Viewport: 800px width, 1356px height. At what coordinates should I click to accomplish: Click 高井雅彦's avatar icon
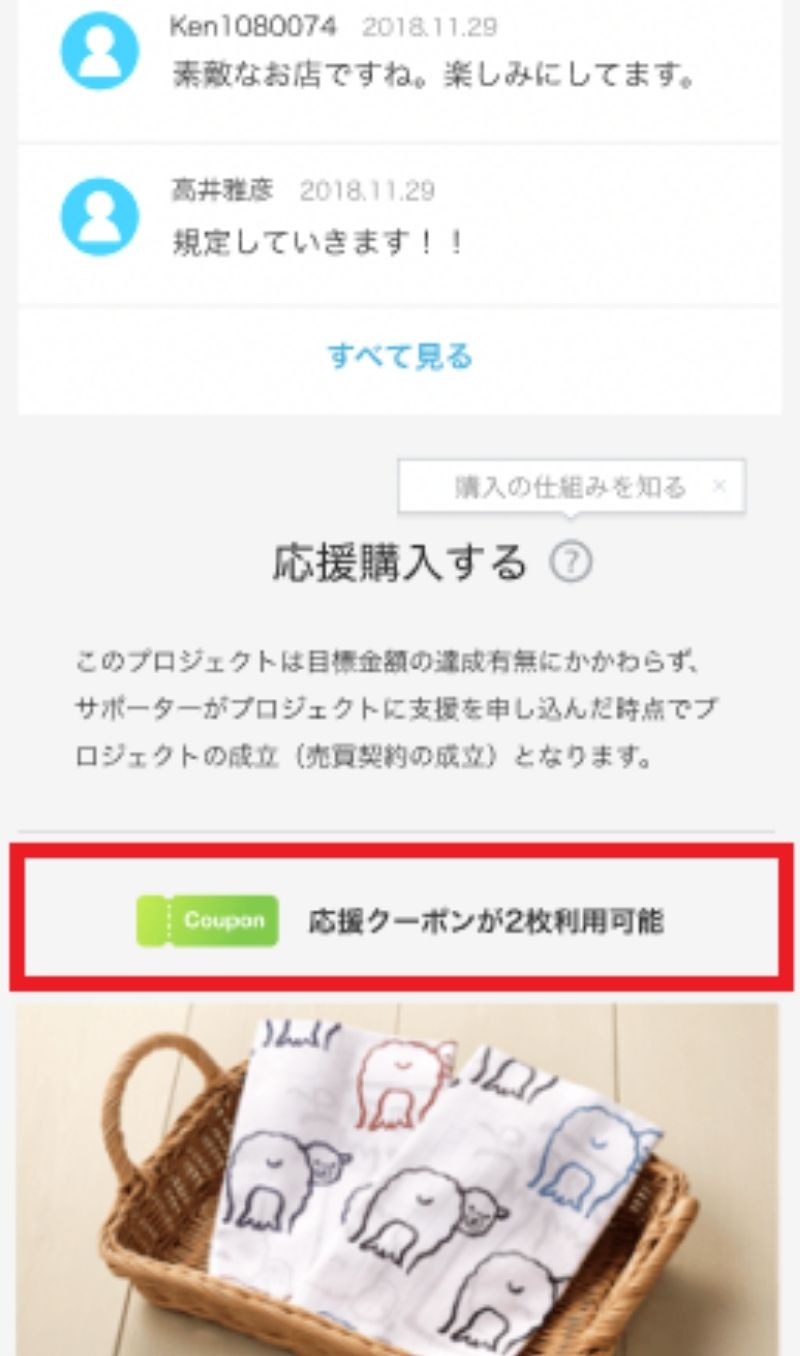point(99,217)
